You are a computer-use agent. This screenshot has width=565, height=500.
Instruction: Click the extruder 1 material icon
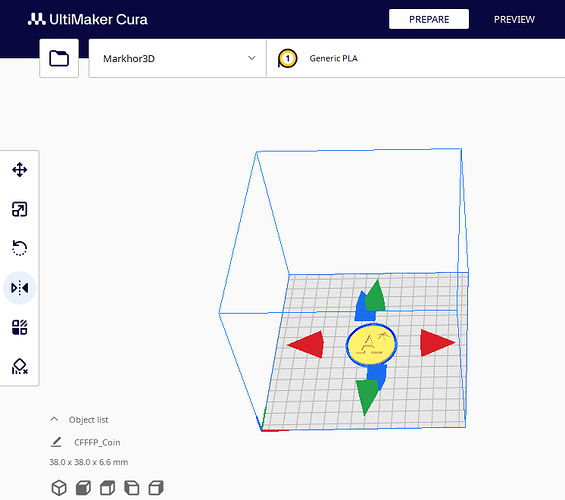[x=287, y=58]
